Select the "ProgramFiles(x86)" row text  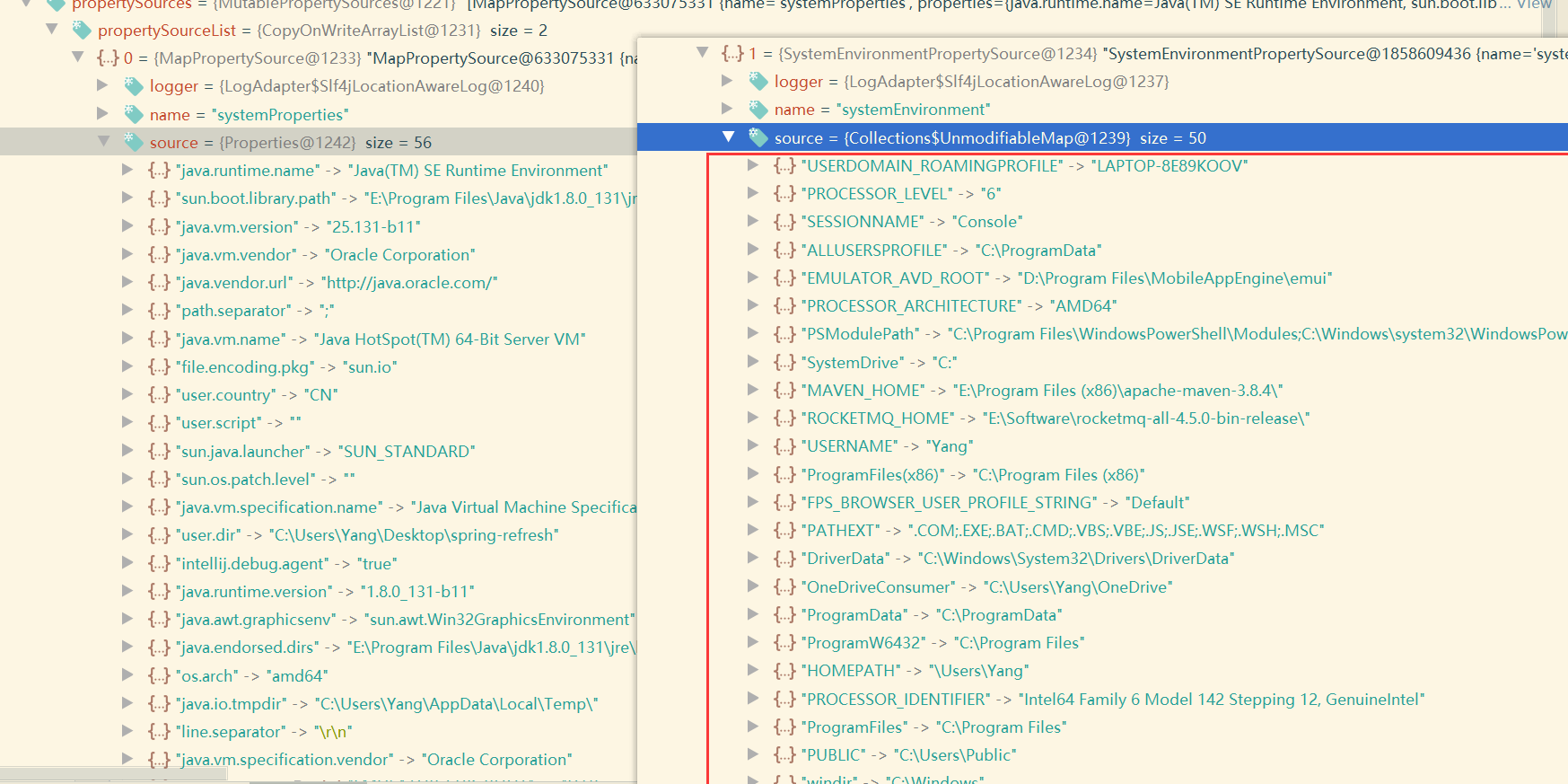(973, 475)
